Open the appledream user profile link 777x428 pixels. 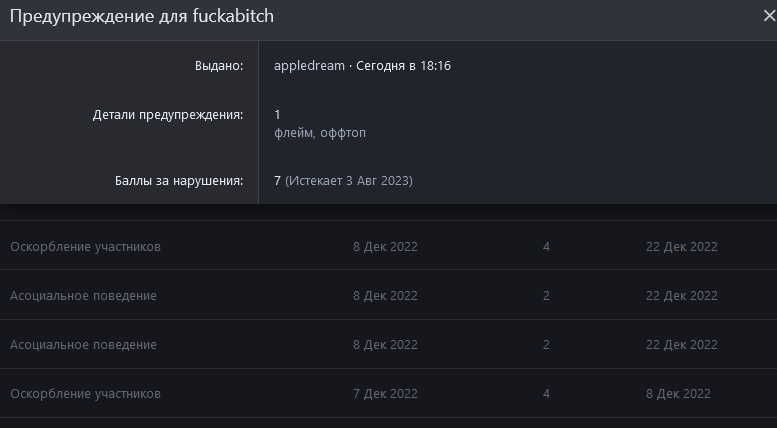(309, 66)
